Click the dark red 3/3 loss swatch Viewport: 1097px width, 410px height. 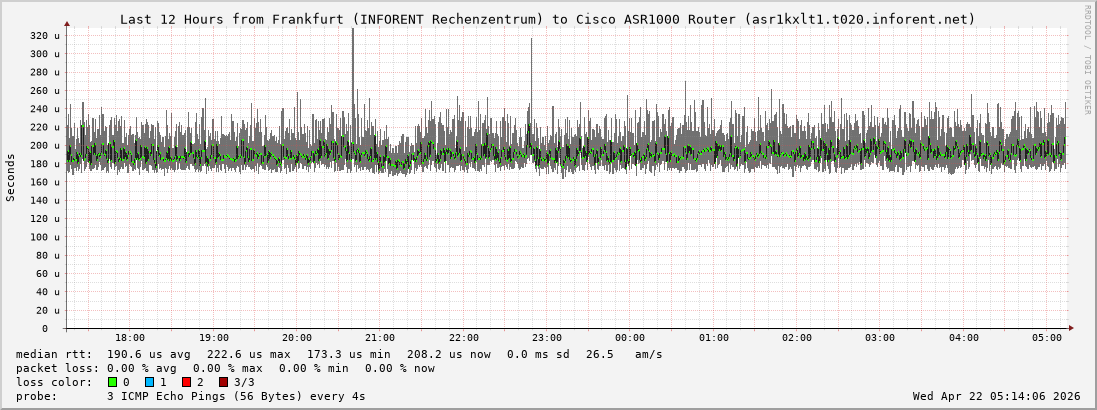tap(223, 382)
